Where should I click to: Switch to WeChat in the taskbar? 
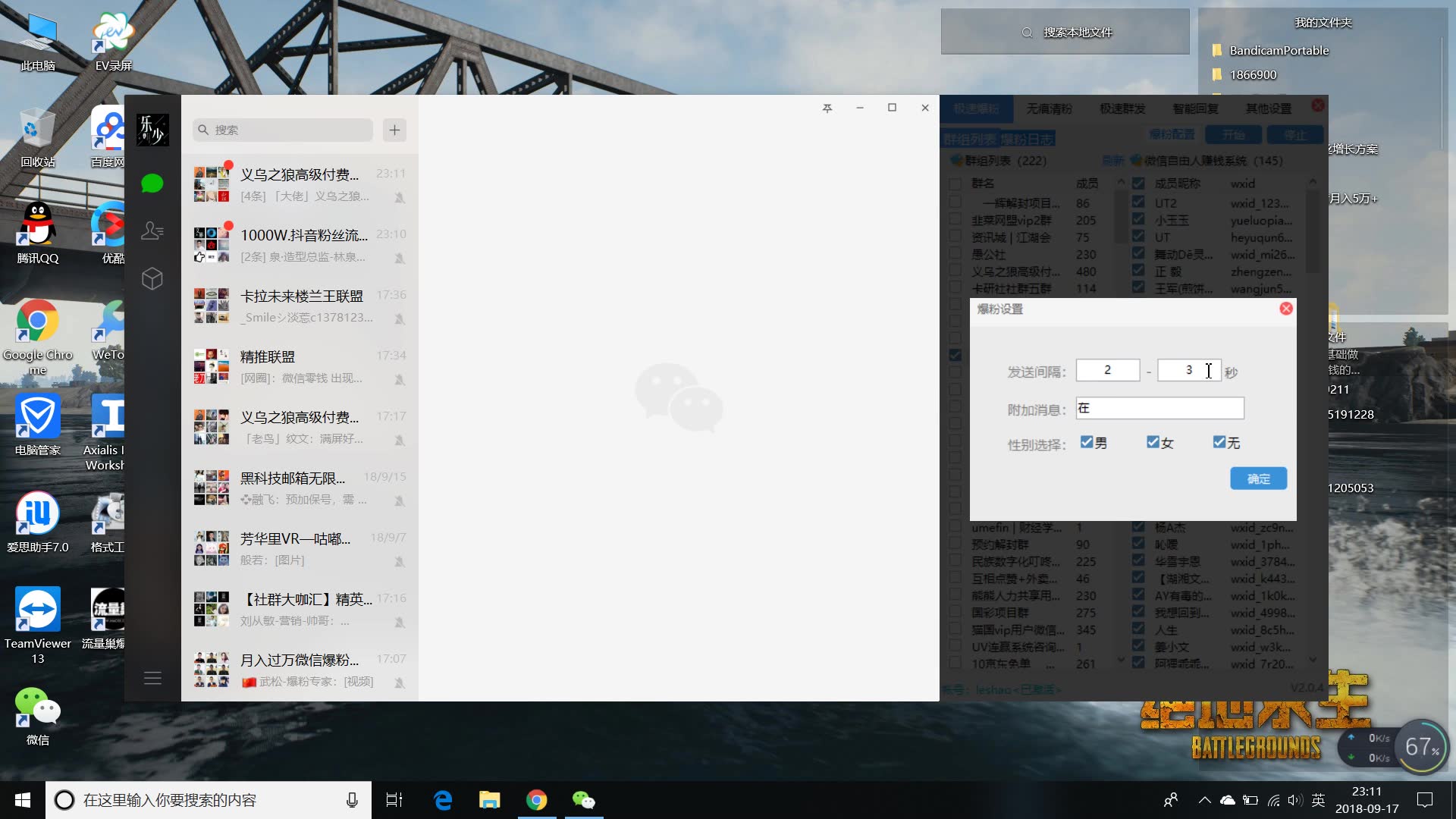click(583, 800)
